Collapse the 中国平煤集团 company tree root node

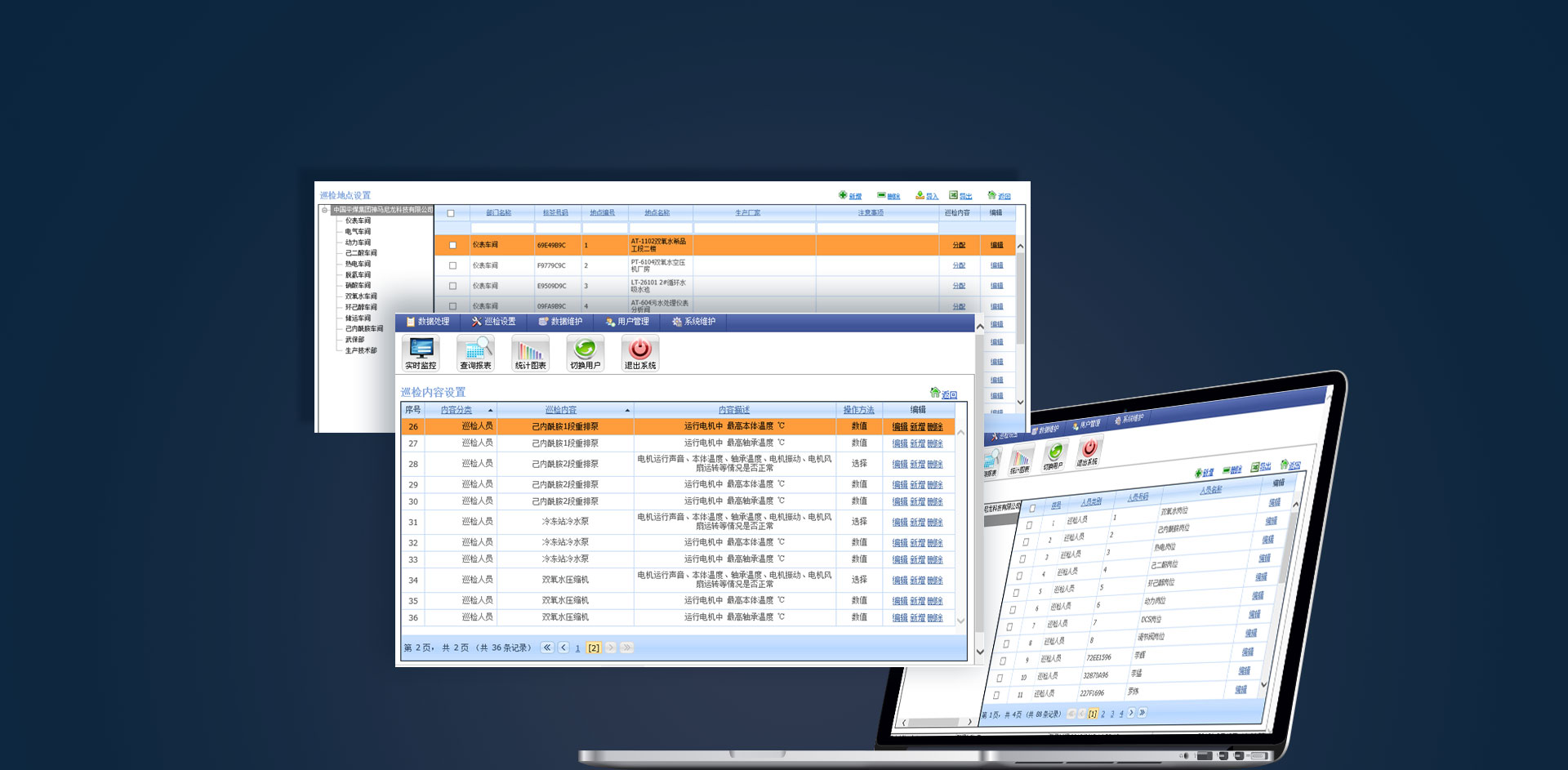(325, 210)
